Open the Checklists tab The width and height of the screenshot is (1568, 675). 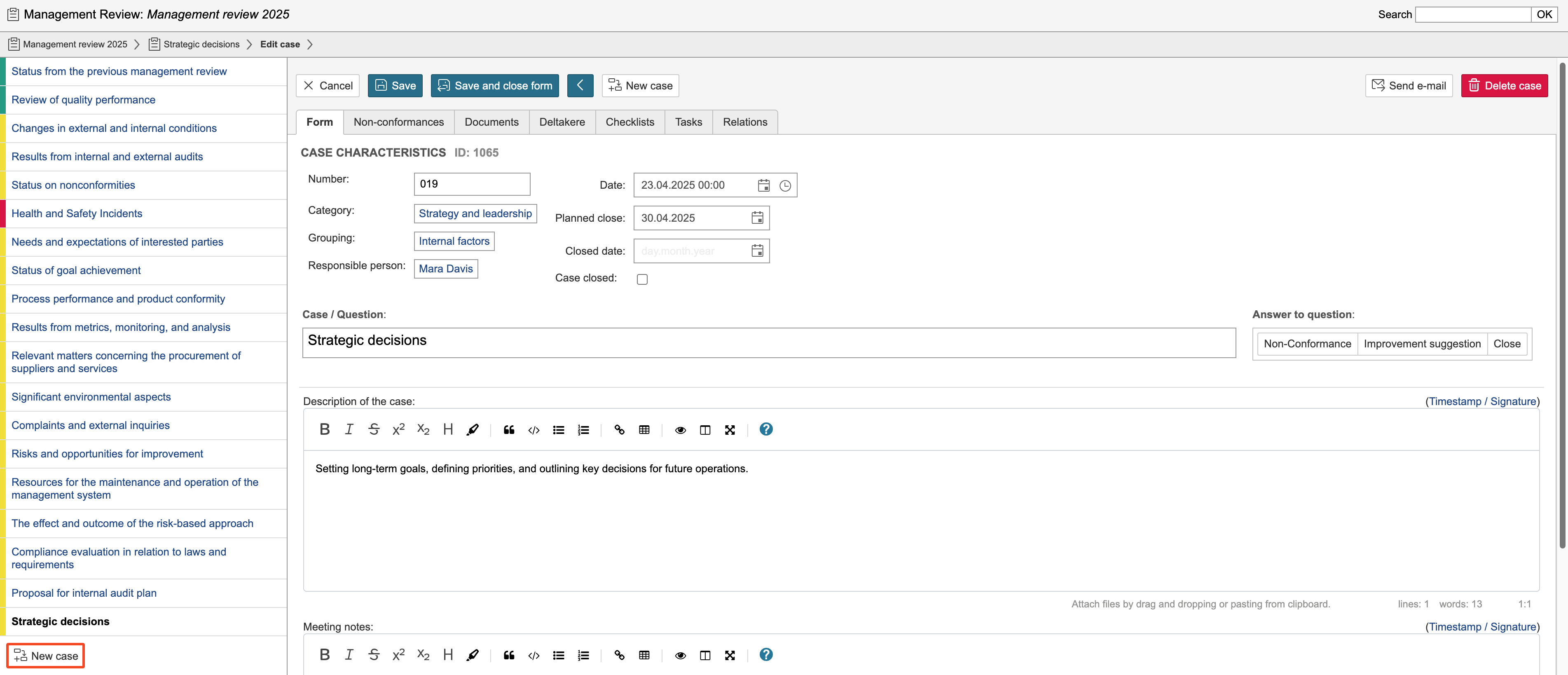pos(630,122)
